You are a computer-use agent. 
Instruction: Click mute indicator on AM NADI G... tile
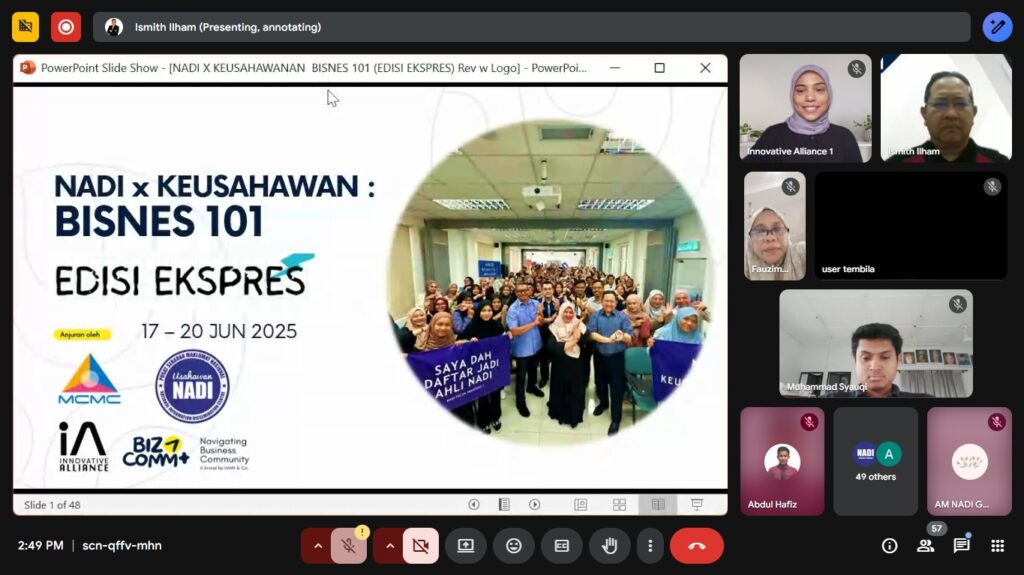997,422
